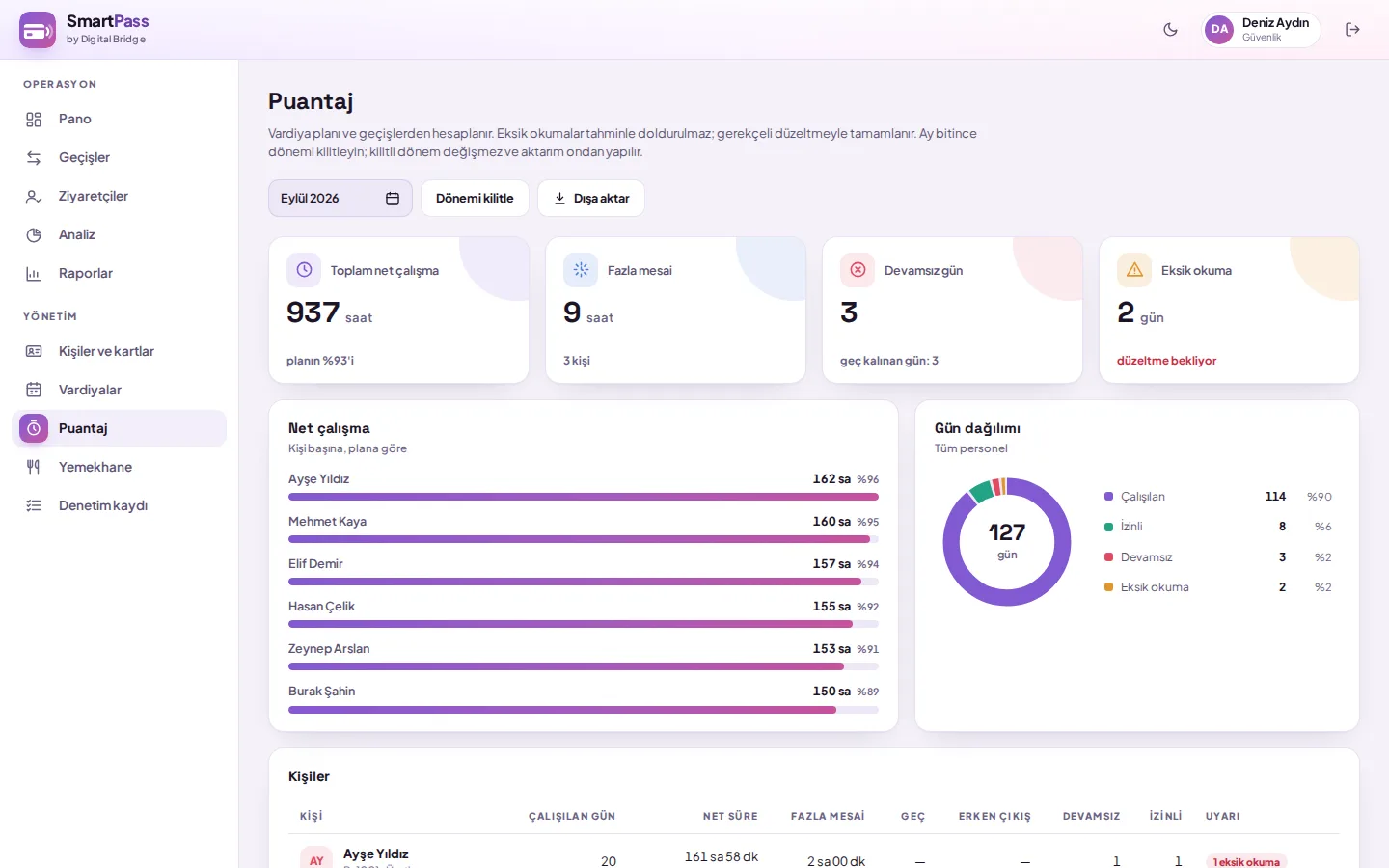Click Ayşe Yıldız's net work progress bar

pyautogui.click(x=584, y=498)
